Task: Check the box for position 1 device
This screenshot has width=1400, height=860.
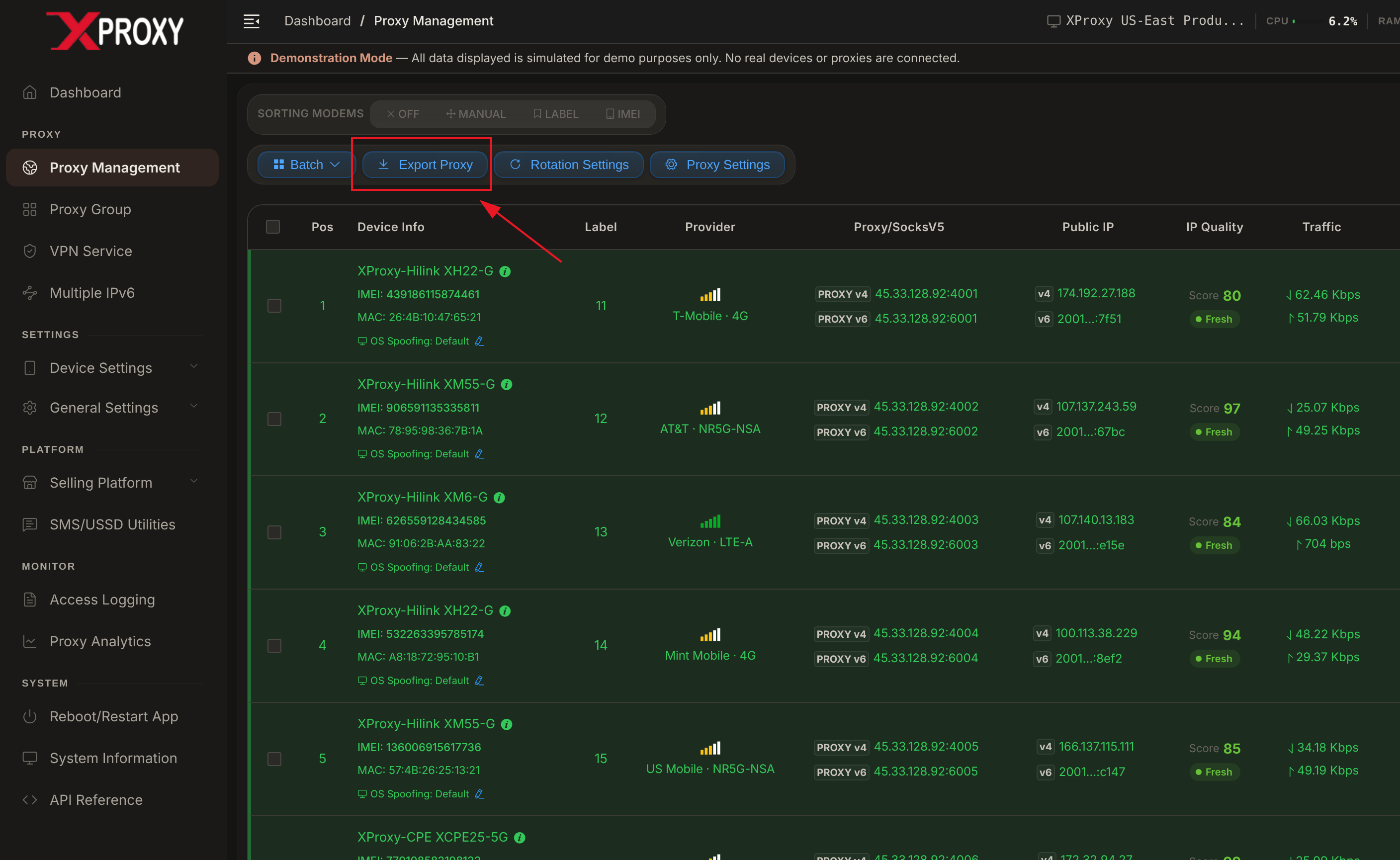Action: [x=274, y=306]
